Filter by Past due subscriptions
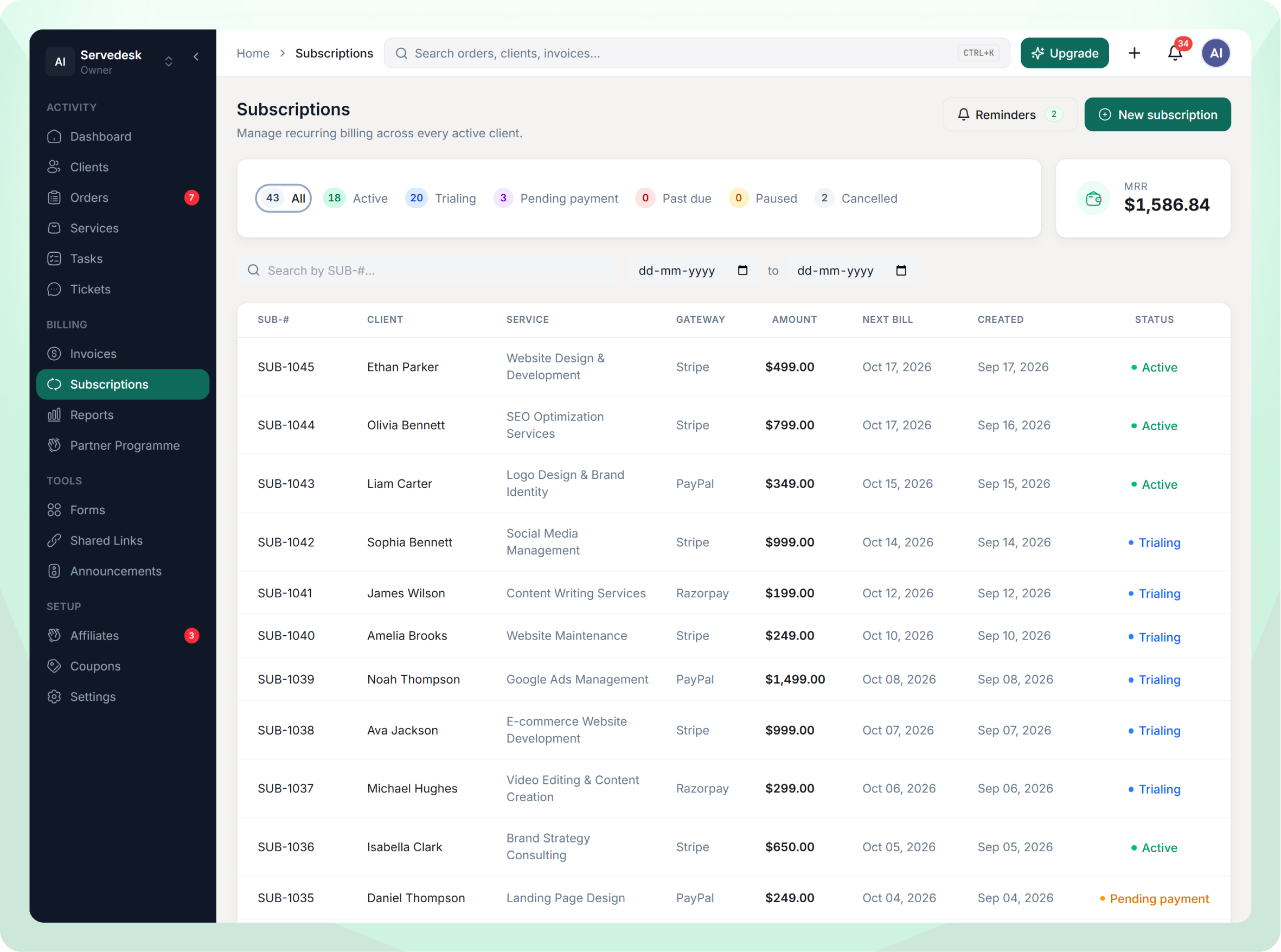 click(x=674, y=198)
